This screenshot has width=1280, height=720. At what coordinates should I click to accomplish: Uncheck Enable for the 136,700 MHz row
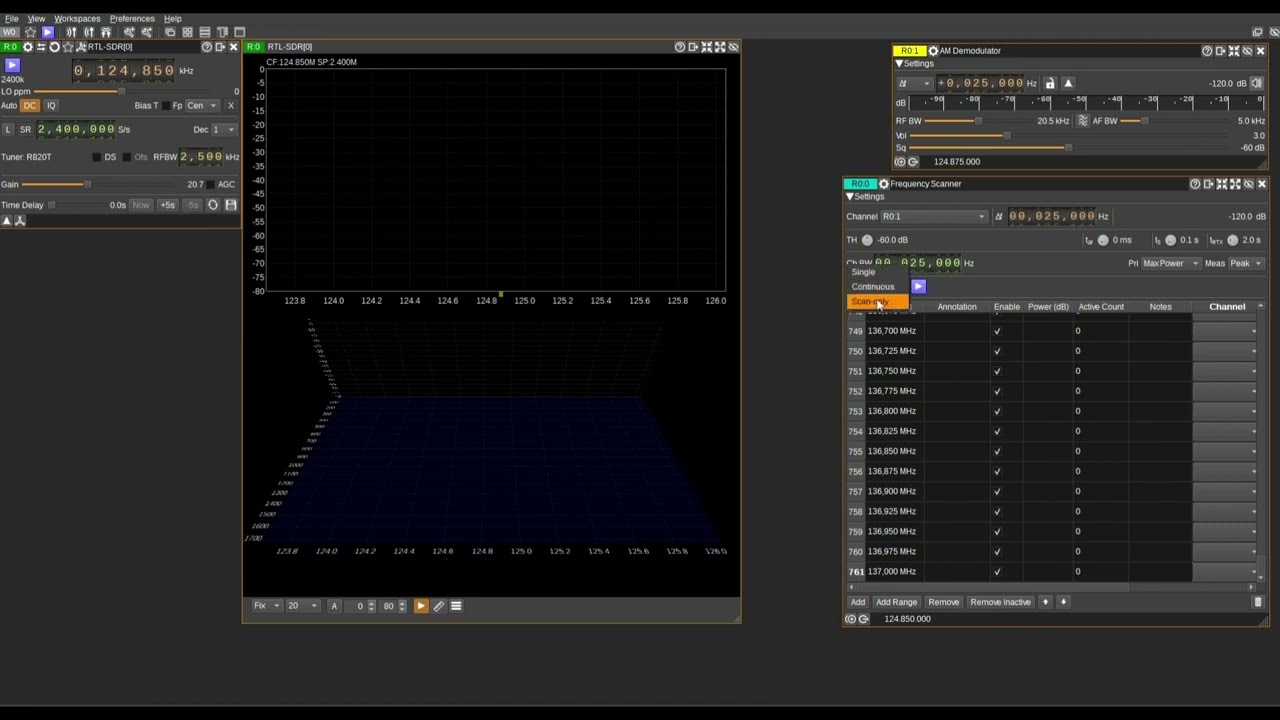tap(997, 331)
